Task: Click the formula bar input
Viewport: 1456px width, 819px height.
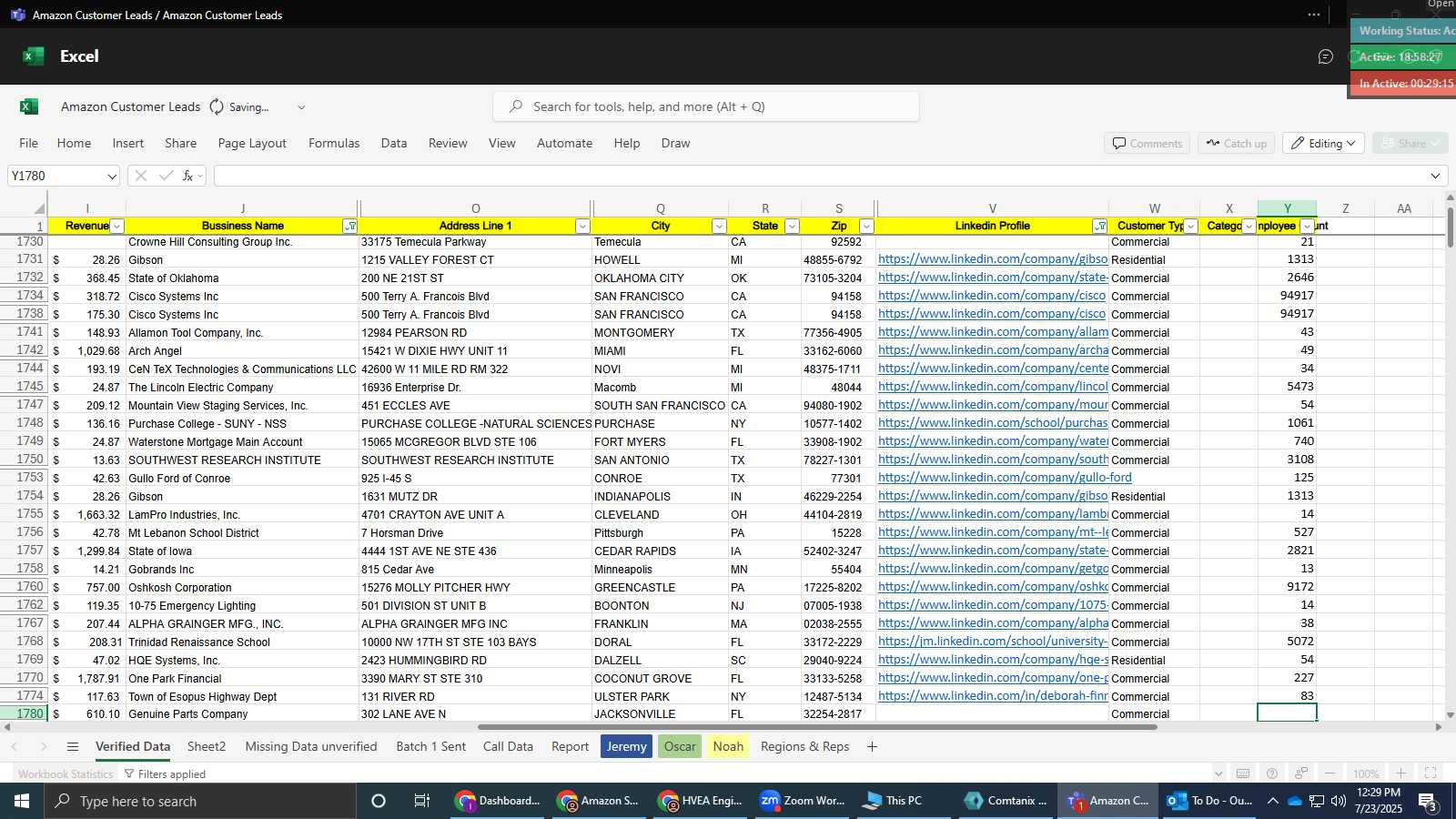Action: tap(819, 176)
